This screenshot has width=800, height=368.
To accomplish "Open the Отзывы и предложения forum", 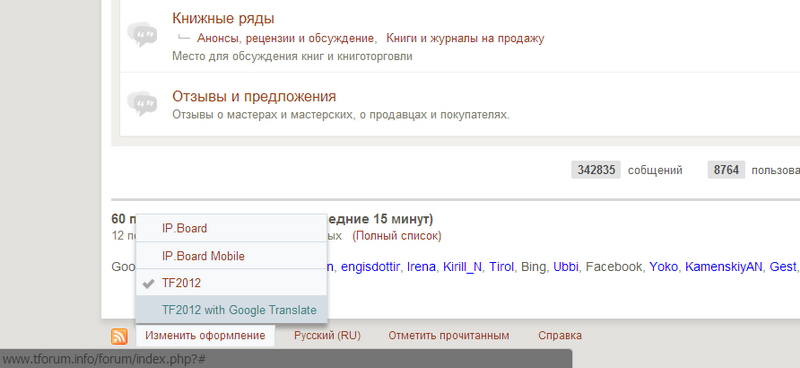I will coord(254,96).
